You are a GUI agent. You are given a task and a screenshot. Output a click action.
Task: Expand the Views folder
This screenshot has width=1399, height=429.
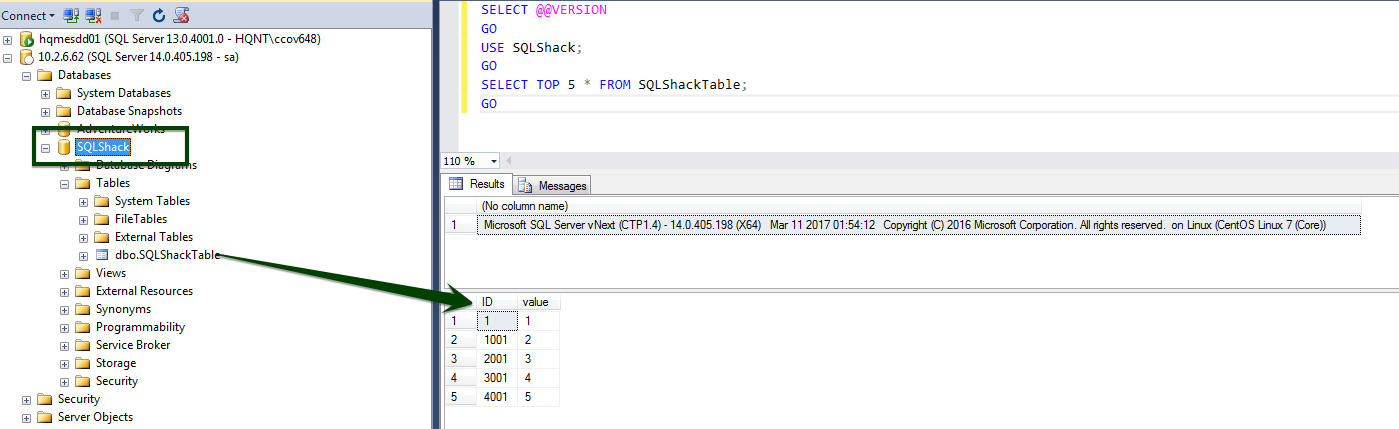tap(65, 273)
